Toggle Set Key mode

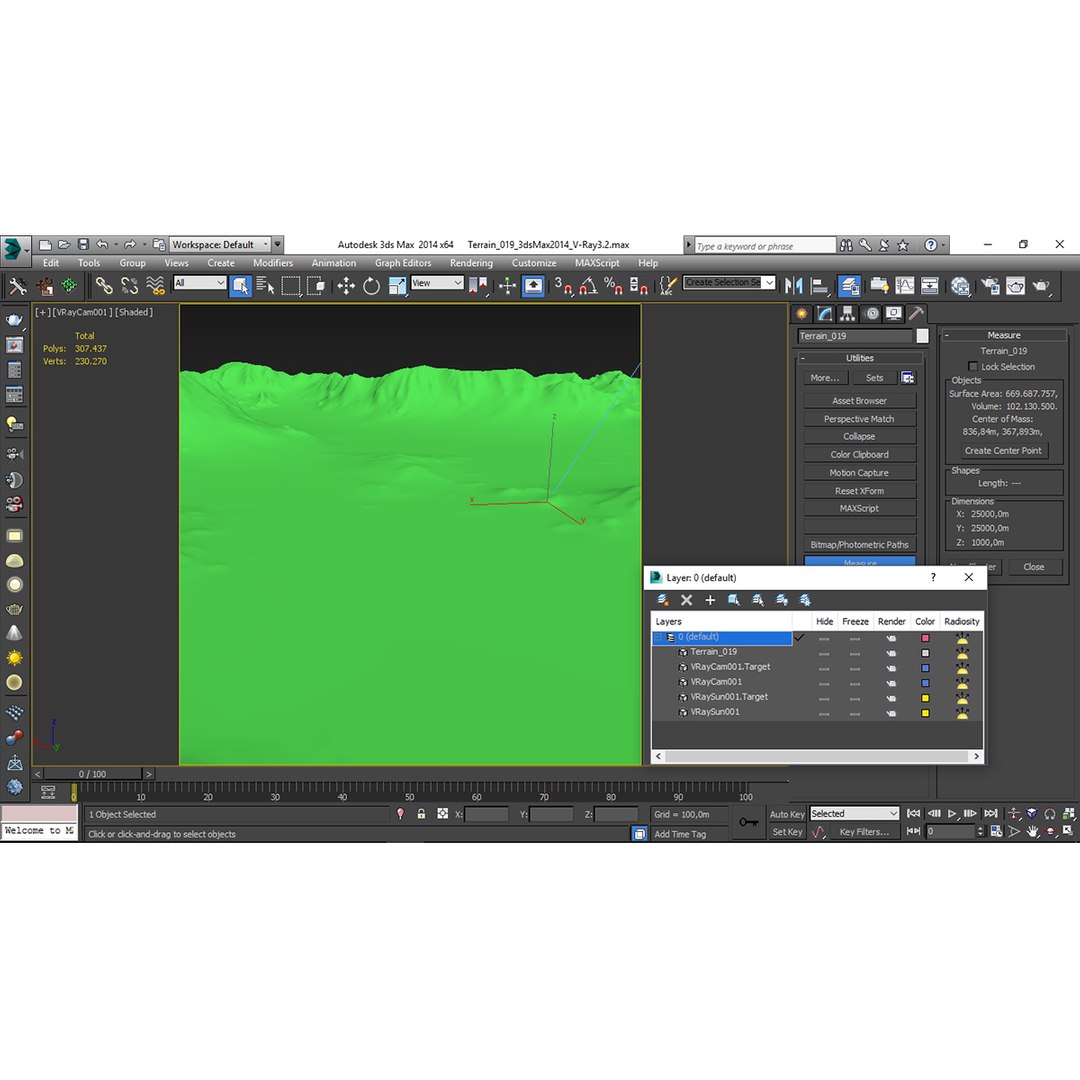click(787, 832)
